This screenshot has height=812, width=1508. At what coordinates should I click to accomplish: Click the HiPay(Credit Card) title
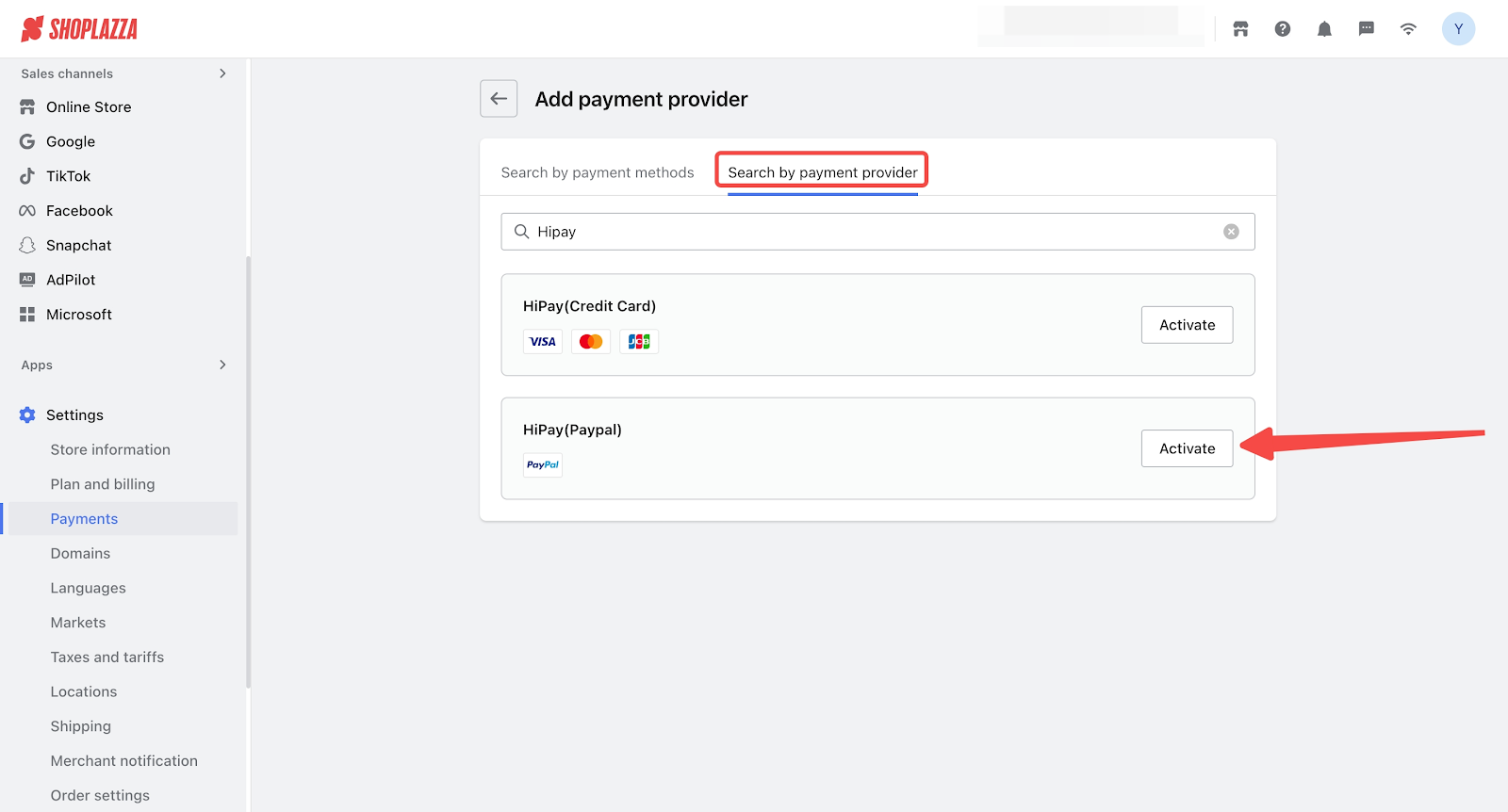(x=589, y=306)
